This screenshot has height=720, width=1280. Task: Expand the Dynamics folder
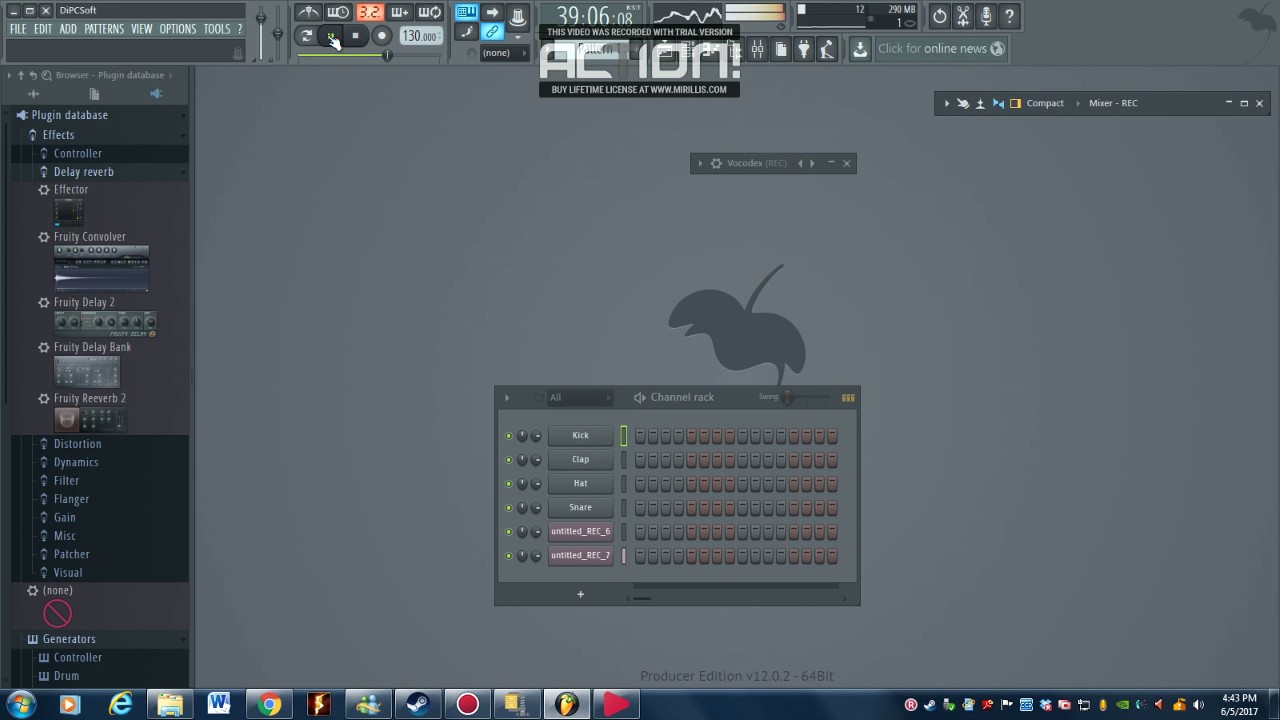[x=76, y=462]
